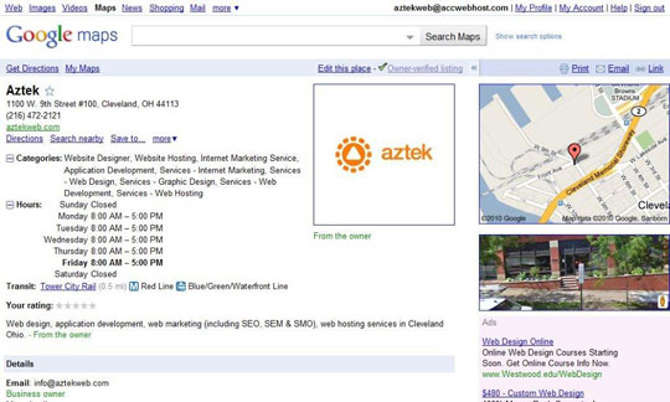Viewport: 670px width, 402px height.
Task: Click the Route 2 highway shield on map
Action: click(638, 112)
